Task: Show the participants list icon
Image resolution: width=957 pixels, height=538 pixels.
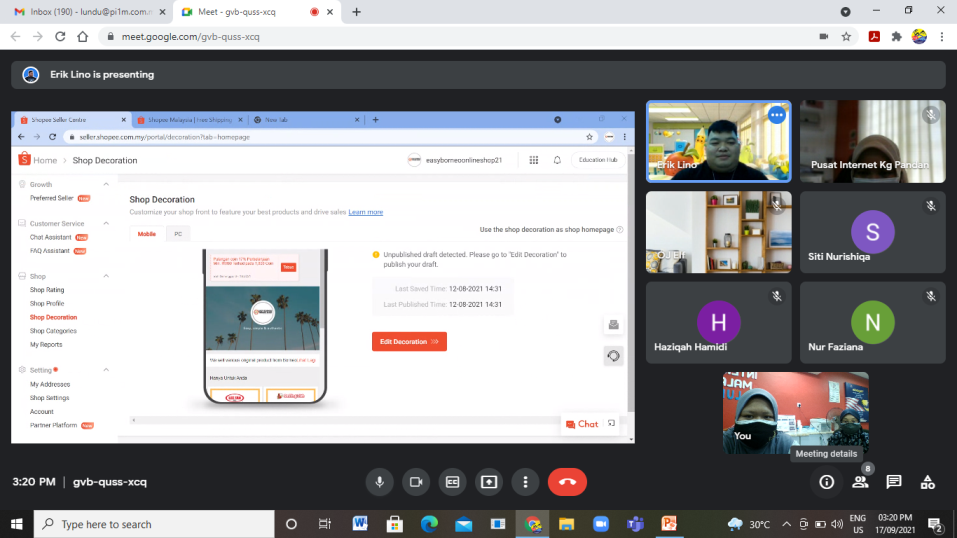Action: click(860, 482)
